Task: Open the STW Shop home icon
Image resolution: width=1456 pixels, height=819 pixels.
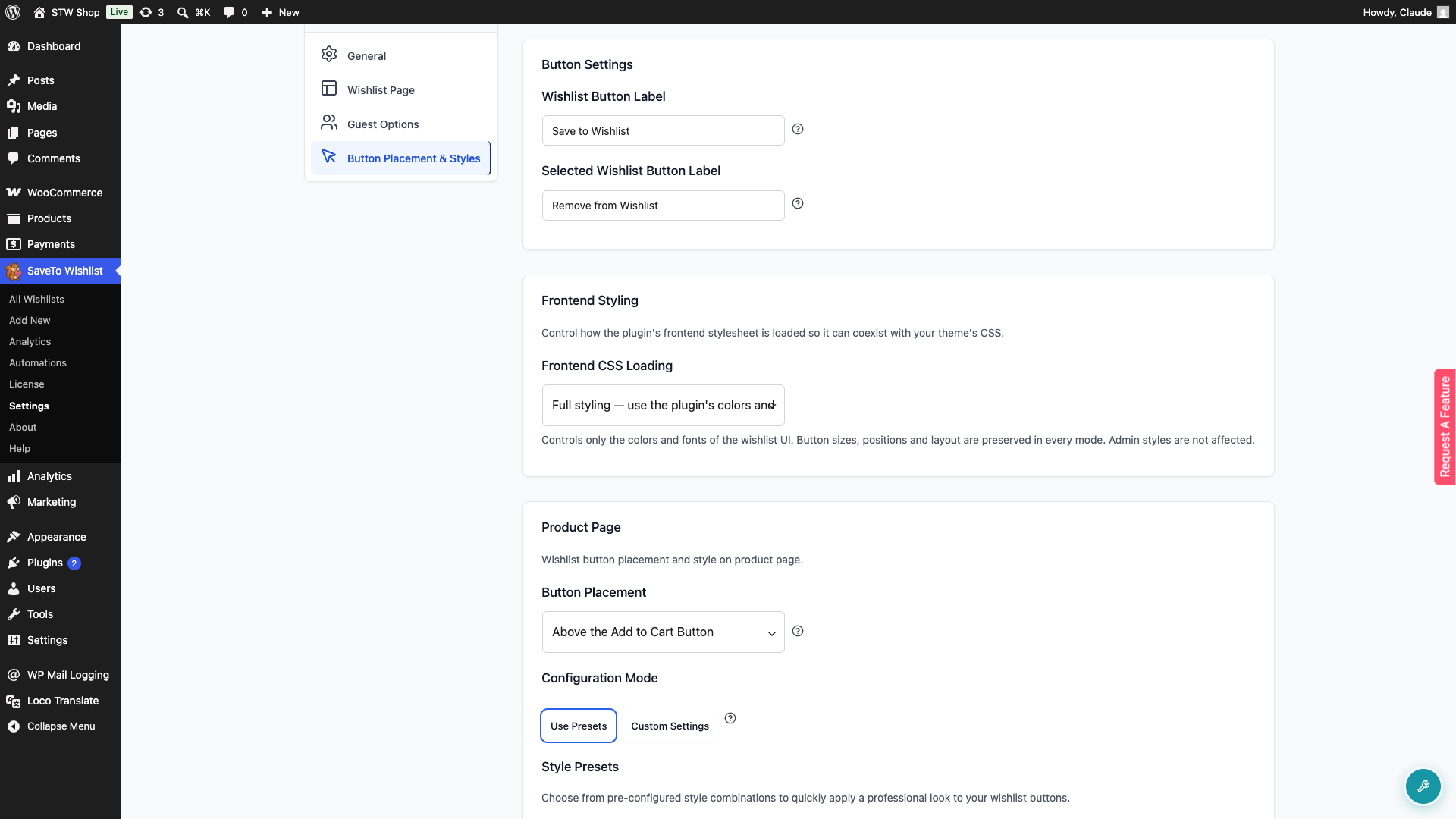Action: click(x=39, y=12)
